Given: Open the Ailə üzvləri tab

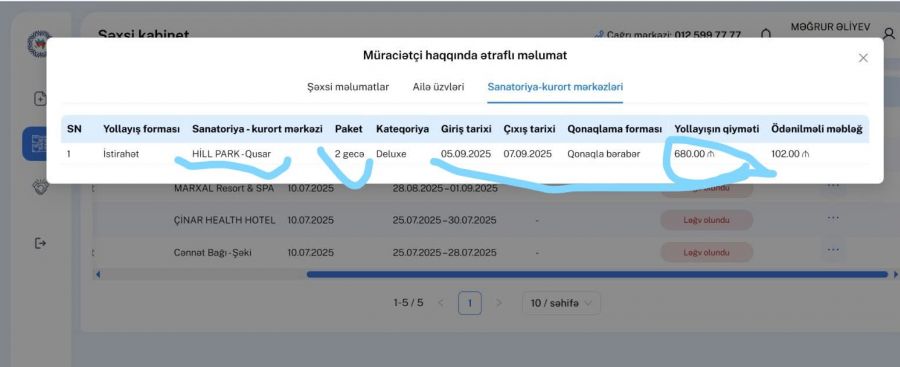Looking at the screenshot, I should [439, 87].
